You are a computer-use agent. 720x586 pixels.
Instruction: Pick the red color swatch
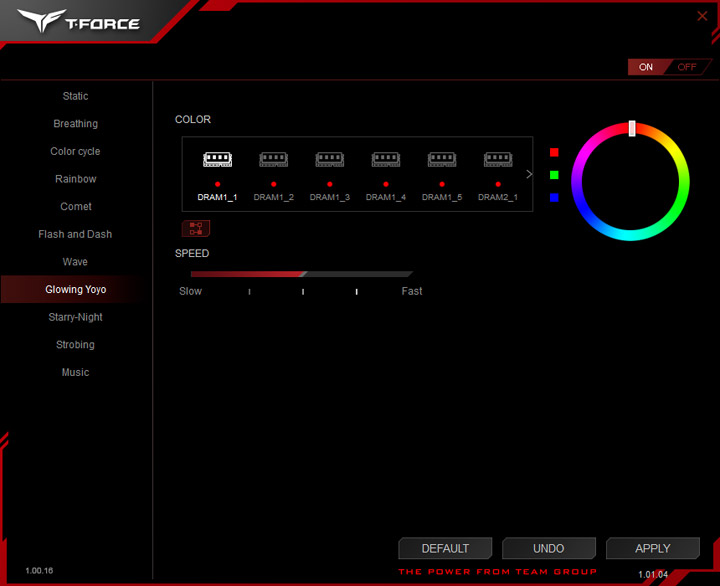pyautogui.click(x=554, y=152)
